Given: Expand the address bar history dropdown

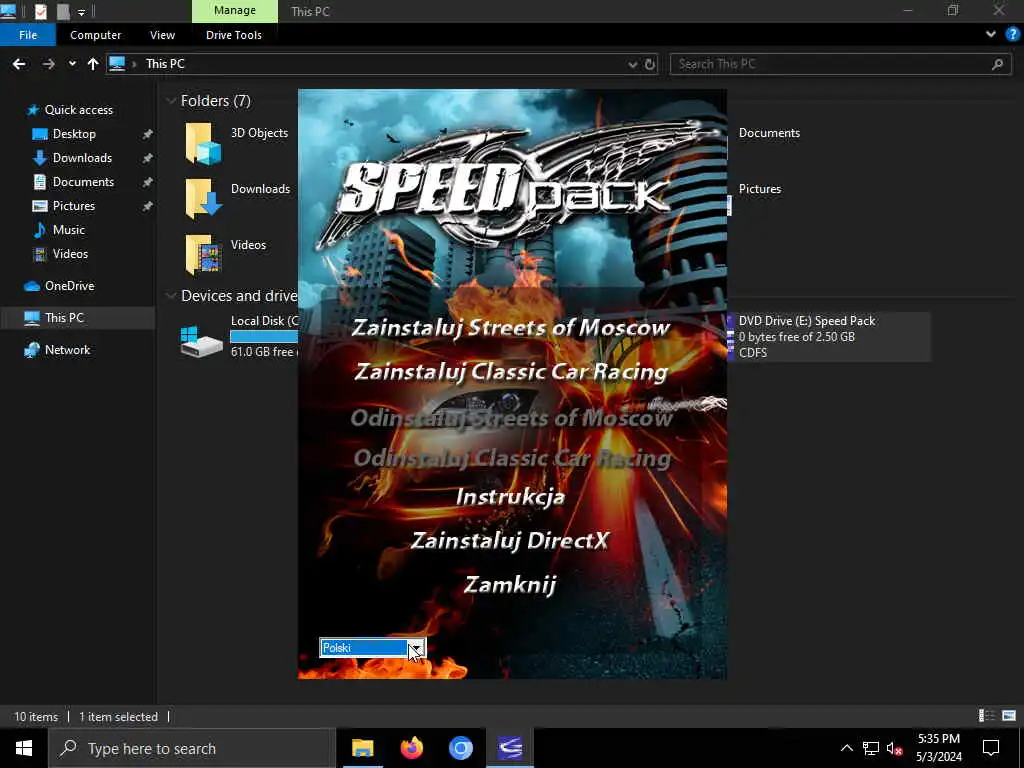Looking at the screenshot, I should [632, 64].
